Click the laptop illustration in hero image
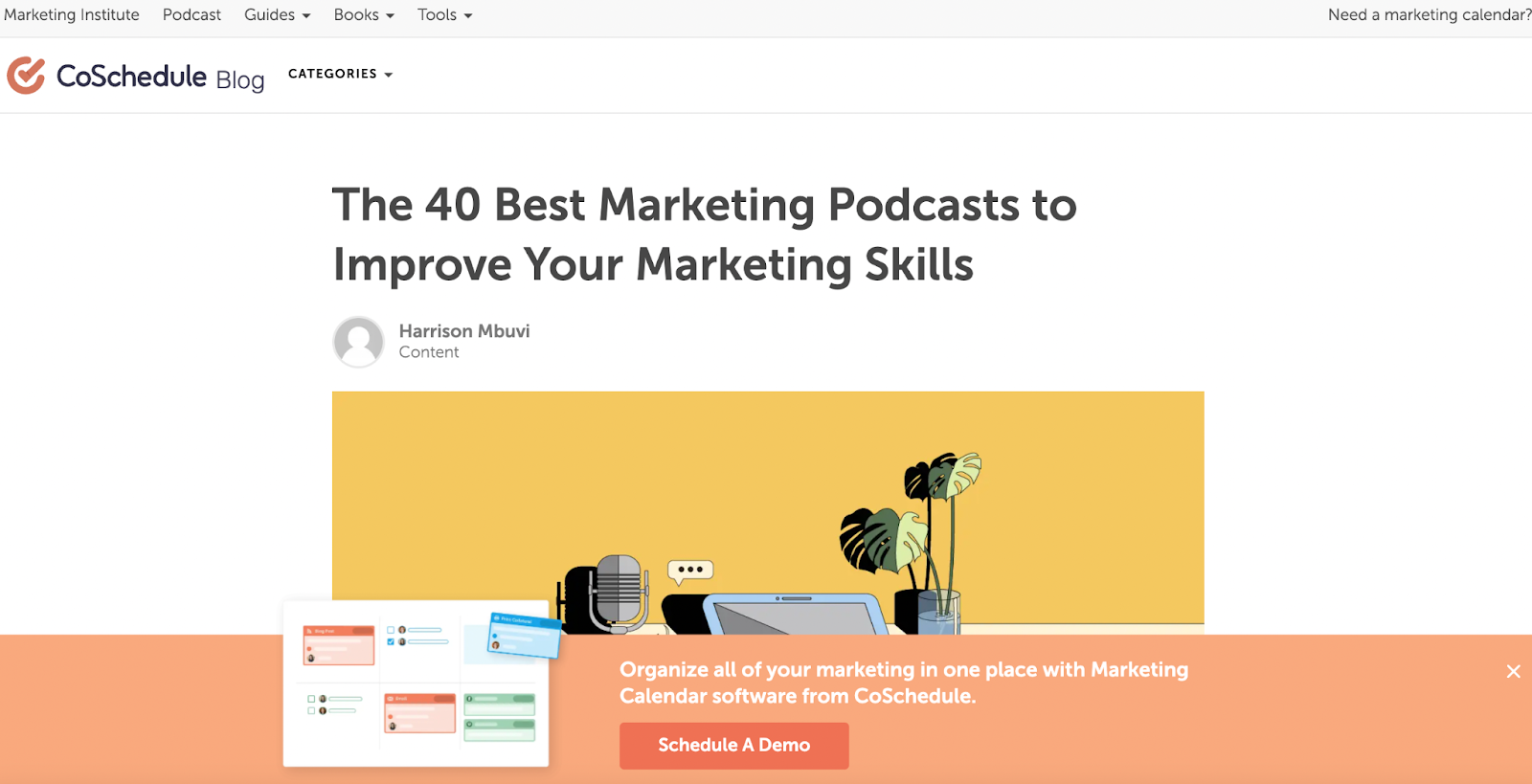 tap(795, 615)
